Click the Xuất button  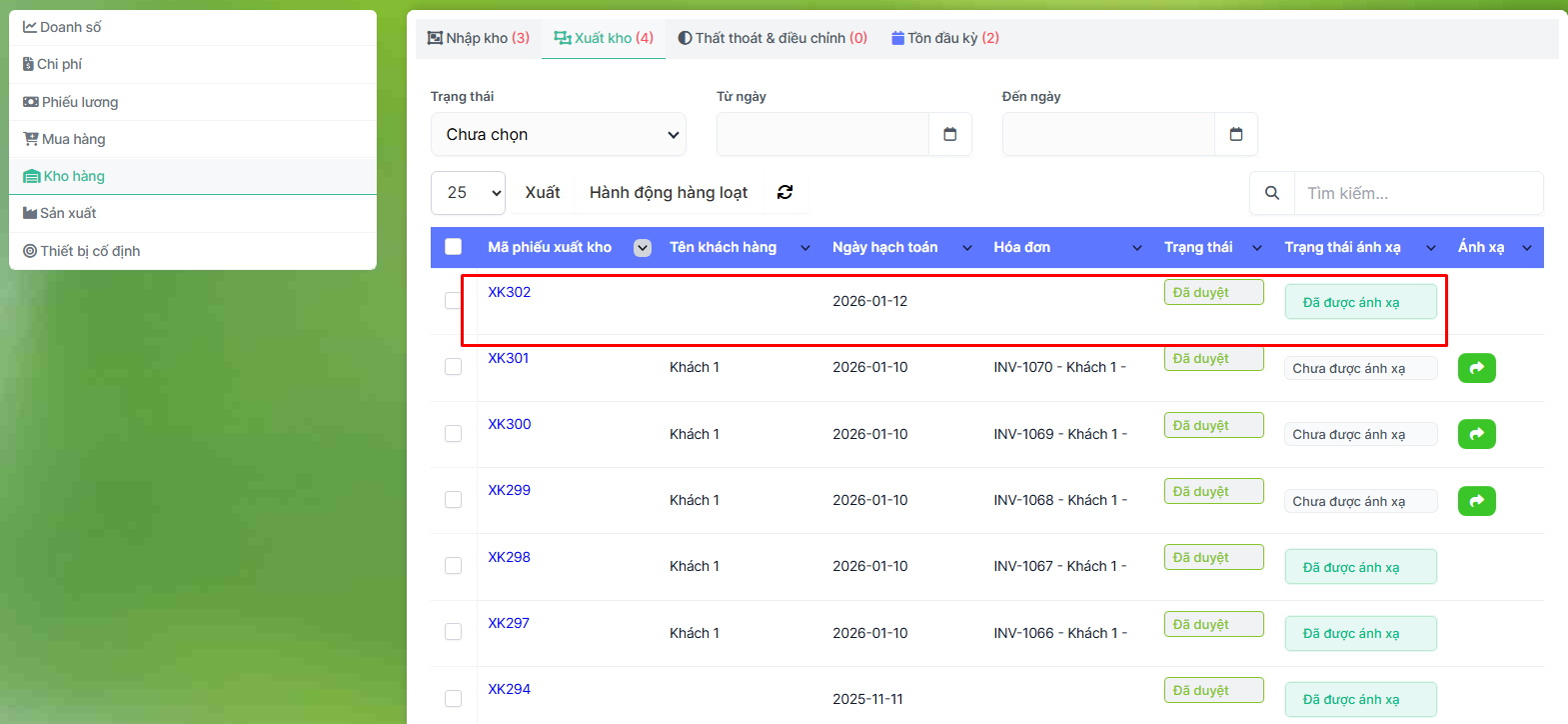tap(543, 192)
